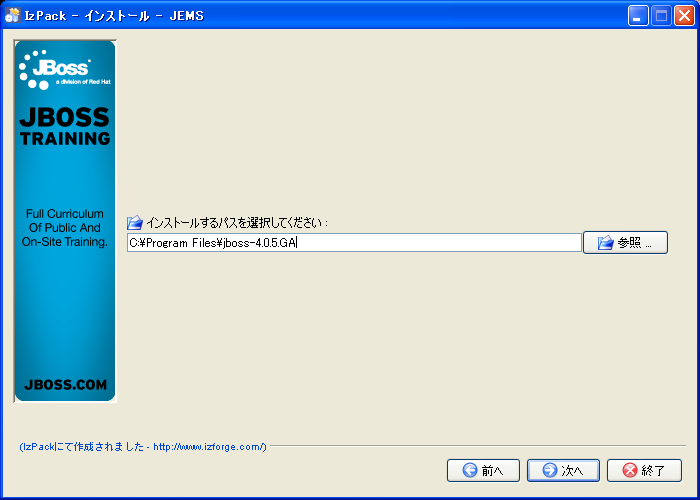Click the Full Curriculum banner text
This screenshot has width=700, height=500.
[65, 228]
